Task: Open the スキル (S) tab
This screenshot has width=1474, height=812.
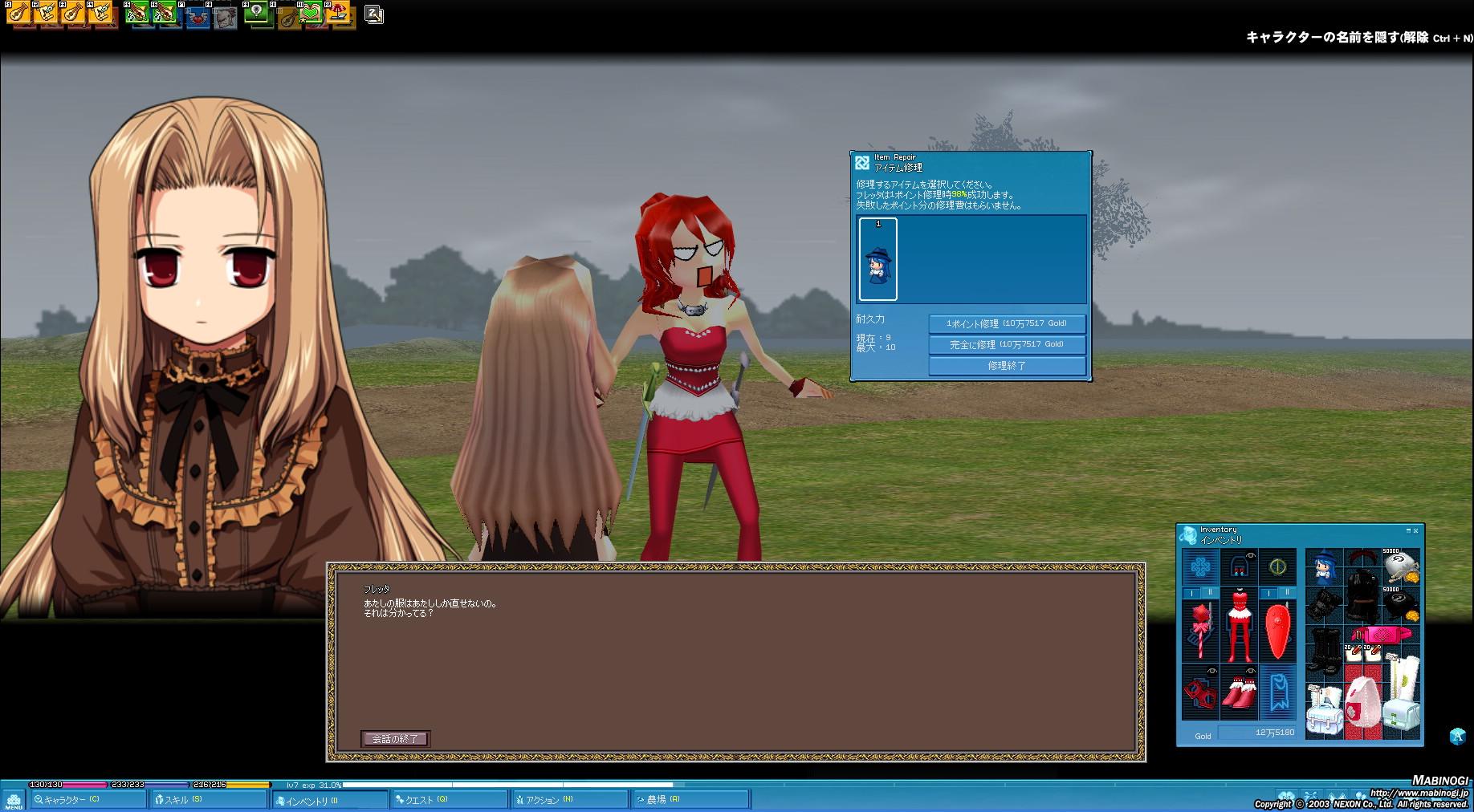Action: tap(209, 799)
